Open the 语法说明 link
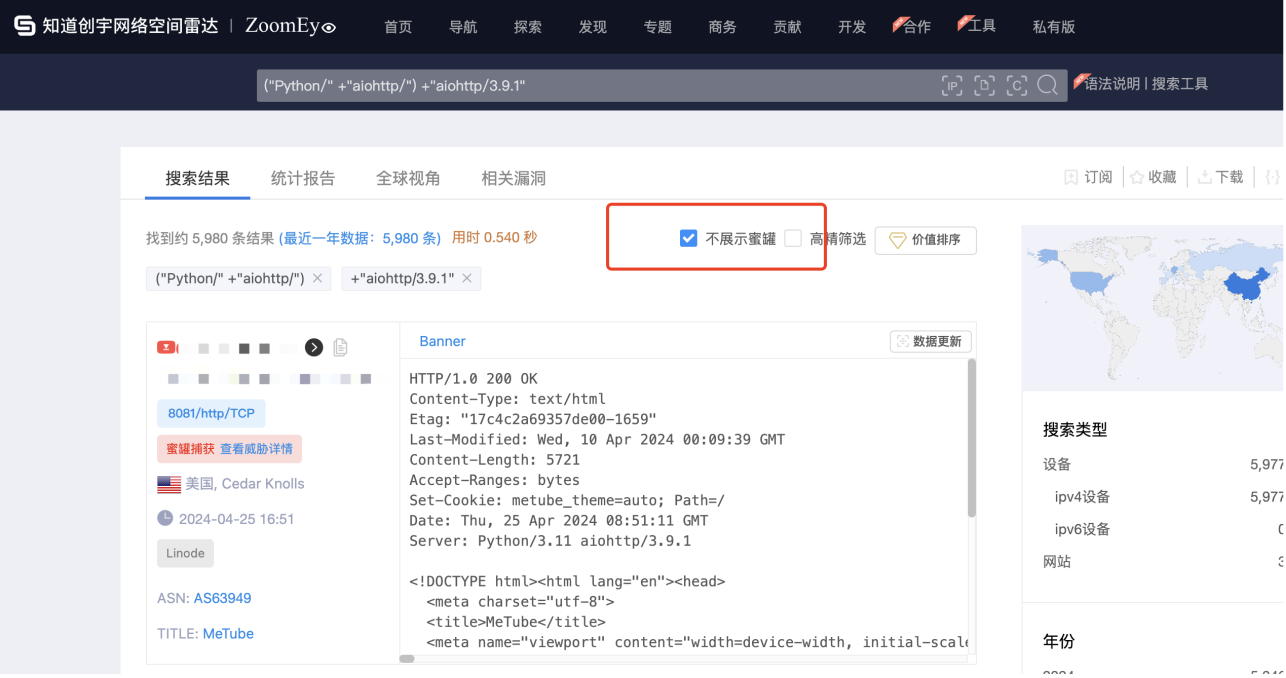1286x678 pixels. pyautogui.click(x=1112, y=84)
